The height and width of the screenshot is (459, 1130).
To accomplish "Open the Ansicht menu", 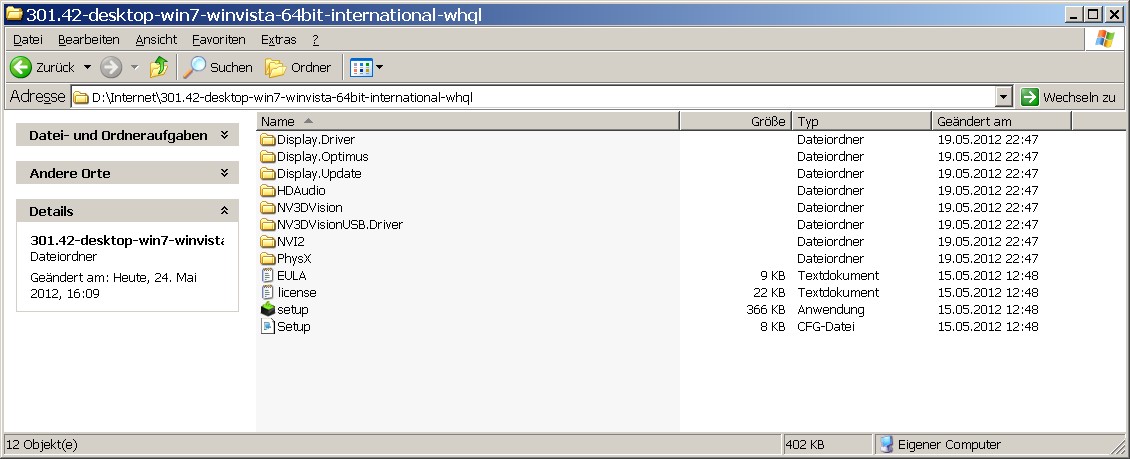I will click(156, 40).
